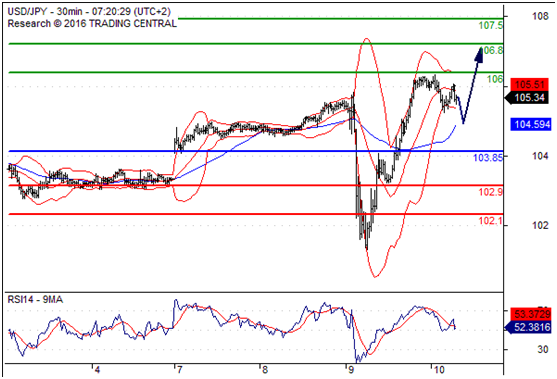Click date 4 on the time axis

tap(97, 370)
